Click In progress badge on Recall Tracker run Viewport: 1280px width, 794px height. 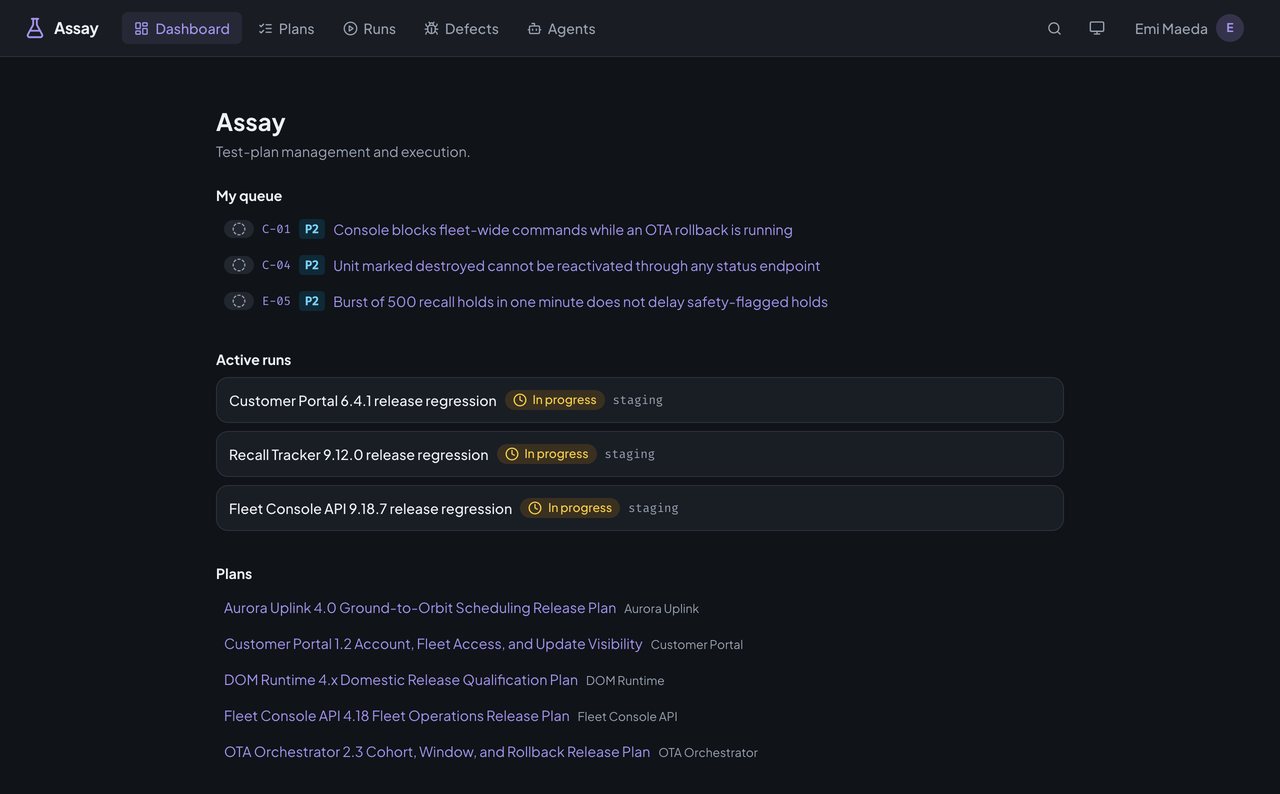point(547,454)
